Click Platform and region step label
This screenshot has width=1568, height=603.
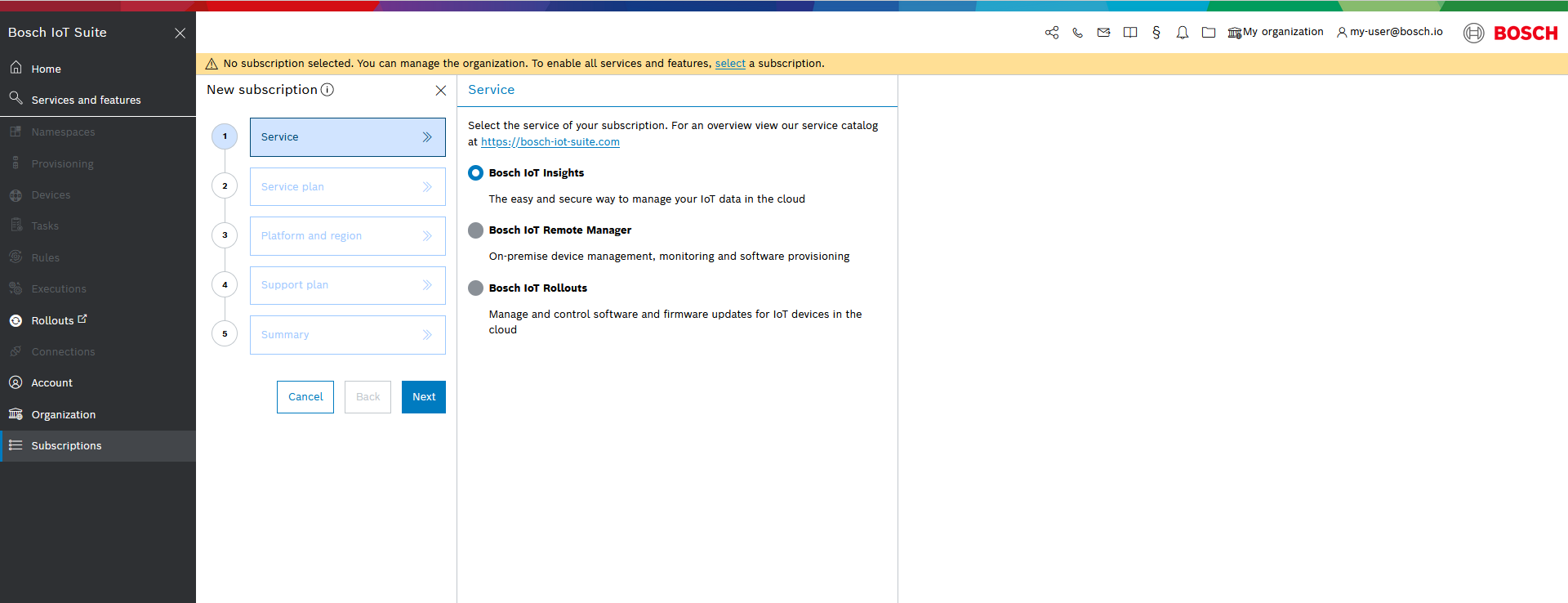[311, 236]
